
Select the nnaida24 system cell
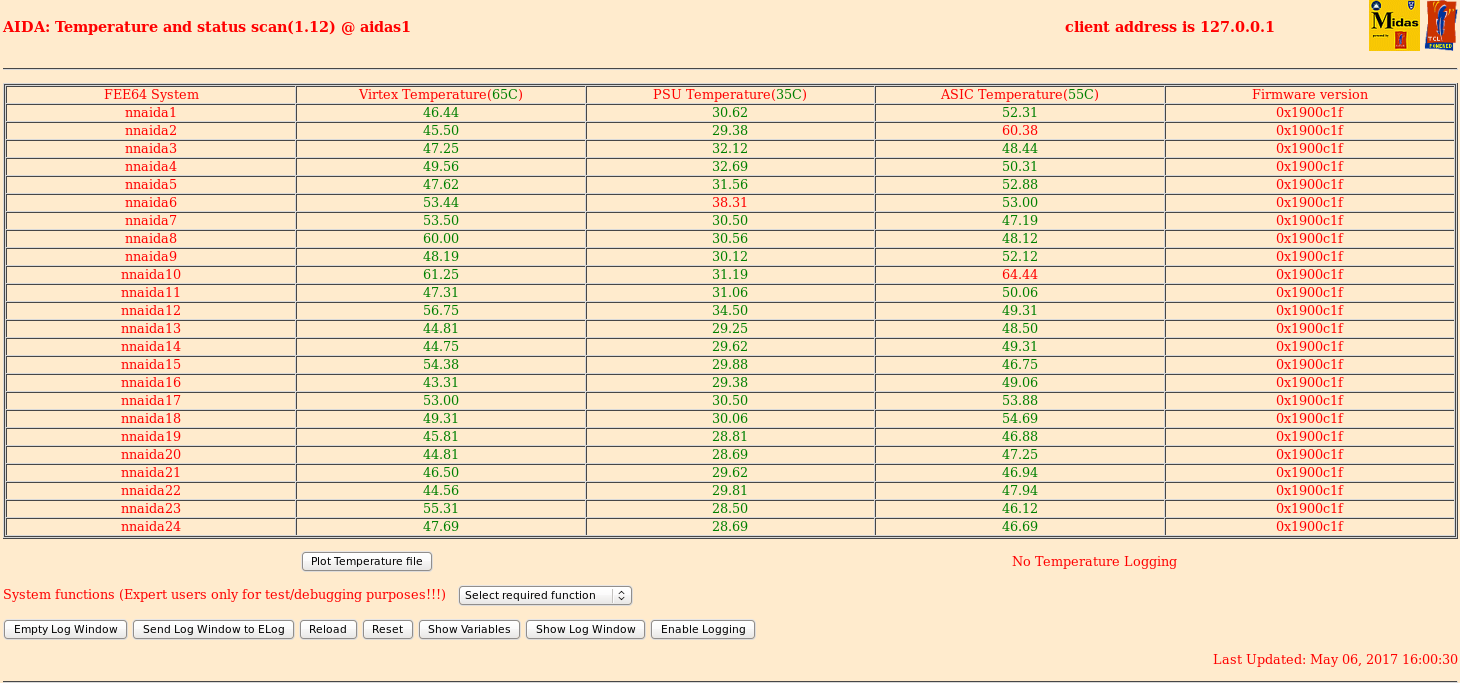pos(151,527)
